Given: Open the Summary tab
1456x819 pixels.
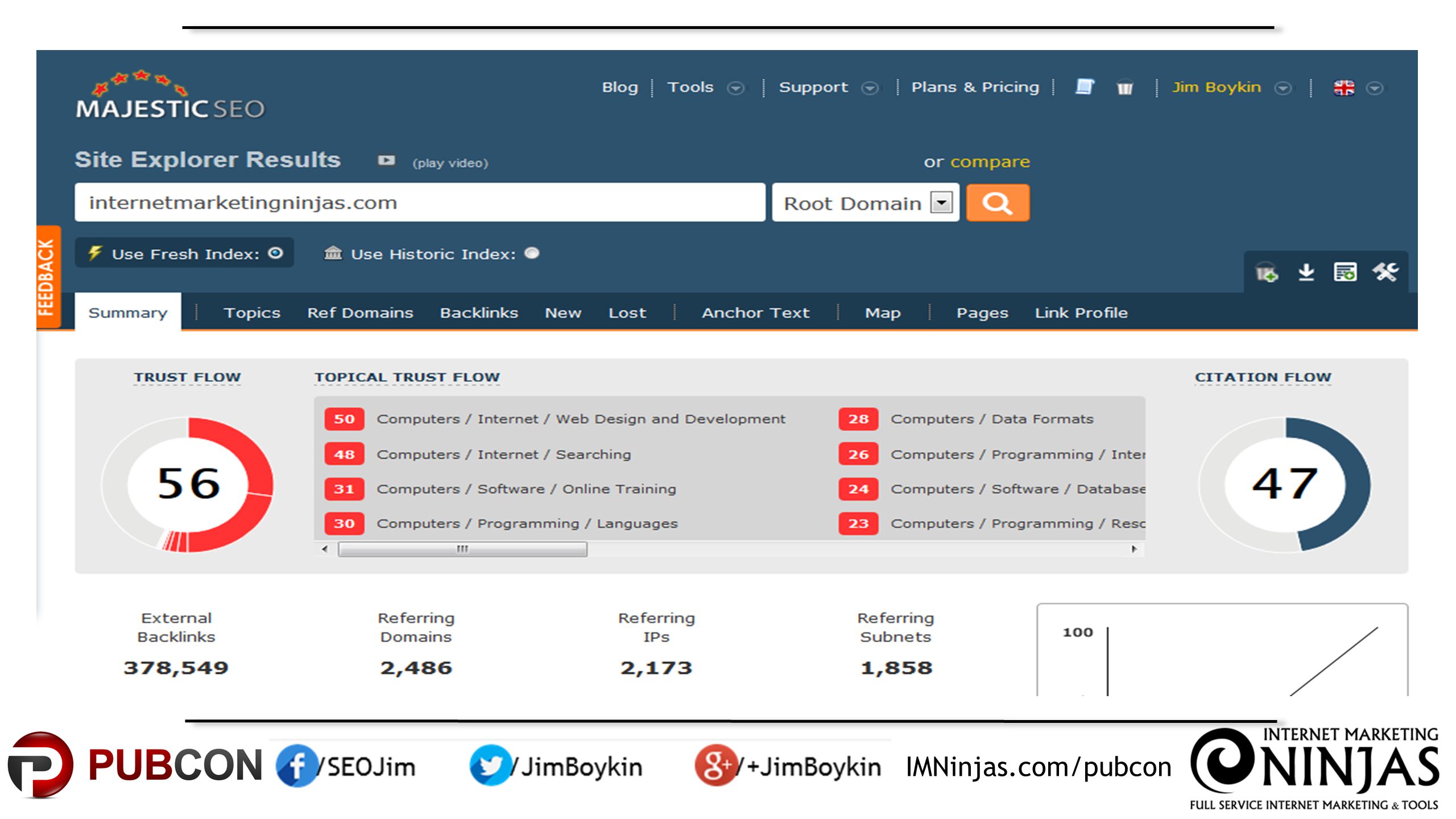Looking at the screenshot, I should 128,312.
